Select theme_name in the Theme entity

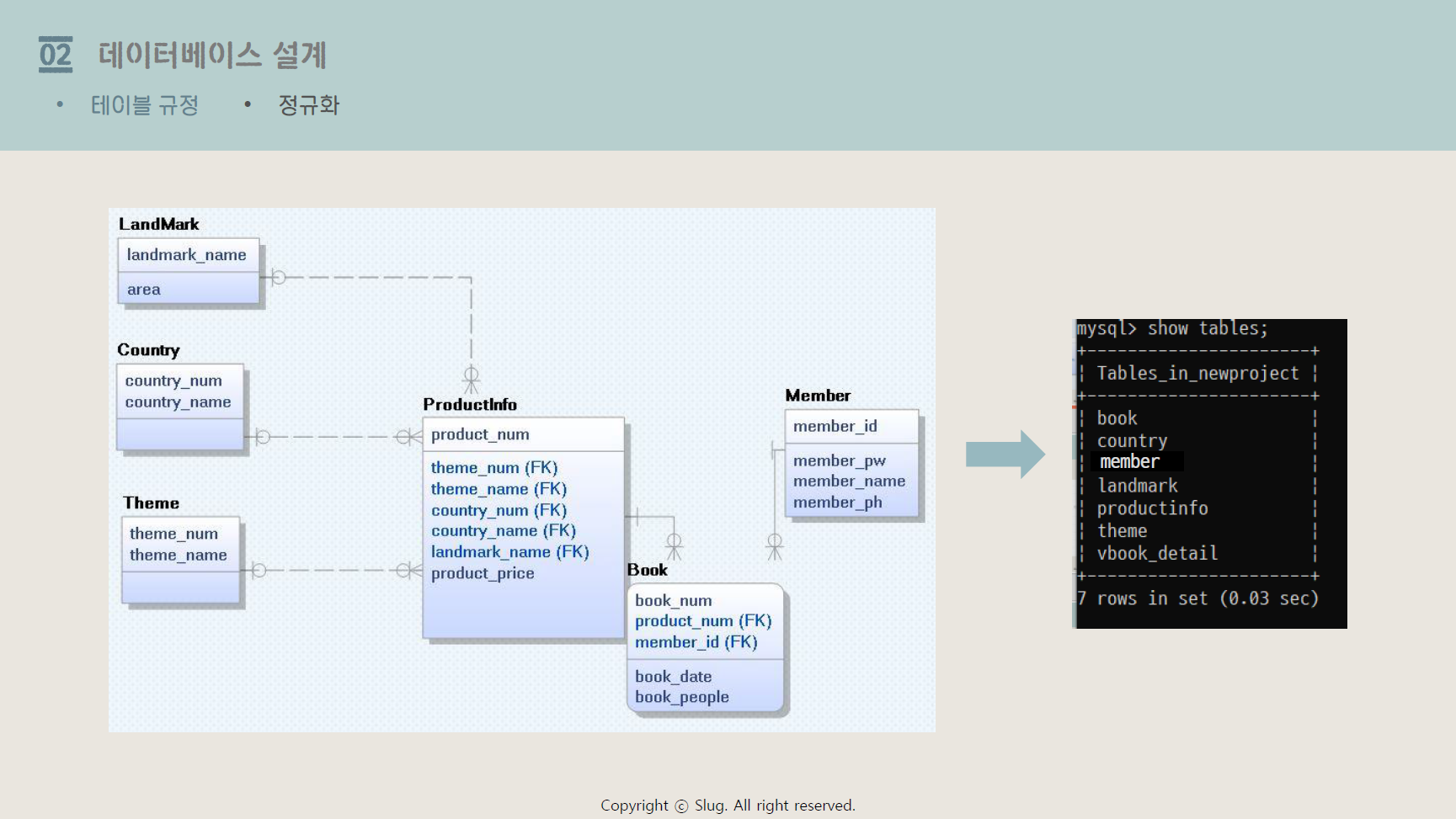point(179,556)
